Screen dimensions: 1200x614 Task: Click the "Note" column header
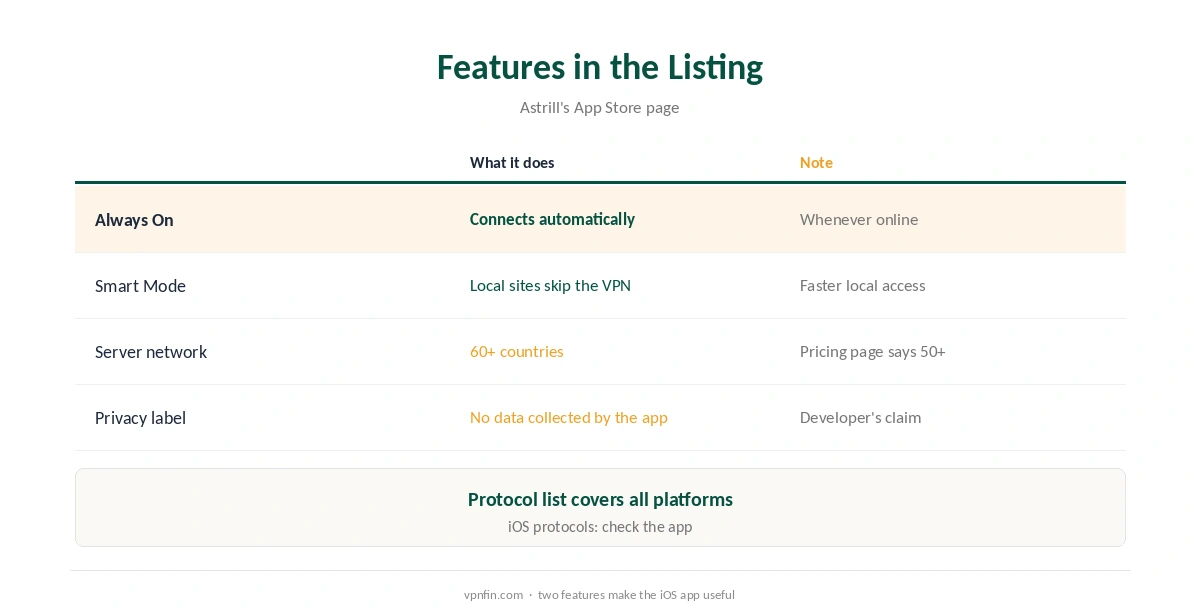coord(816,163)
